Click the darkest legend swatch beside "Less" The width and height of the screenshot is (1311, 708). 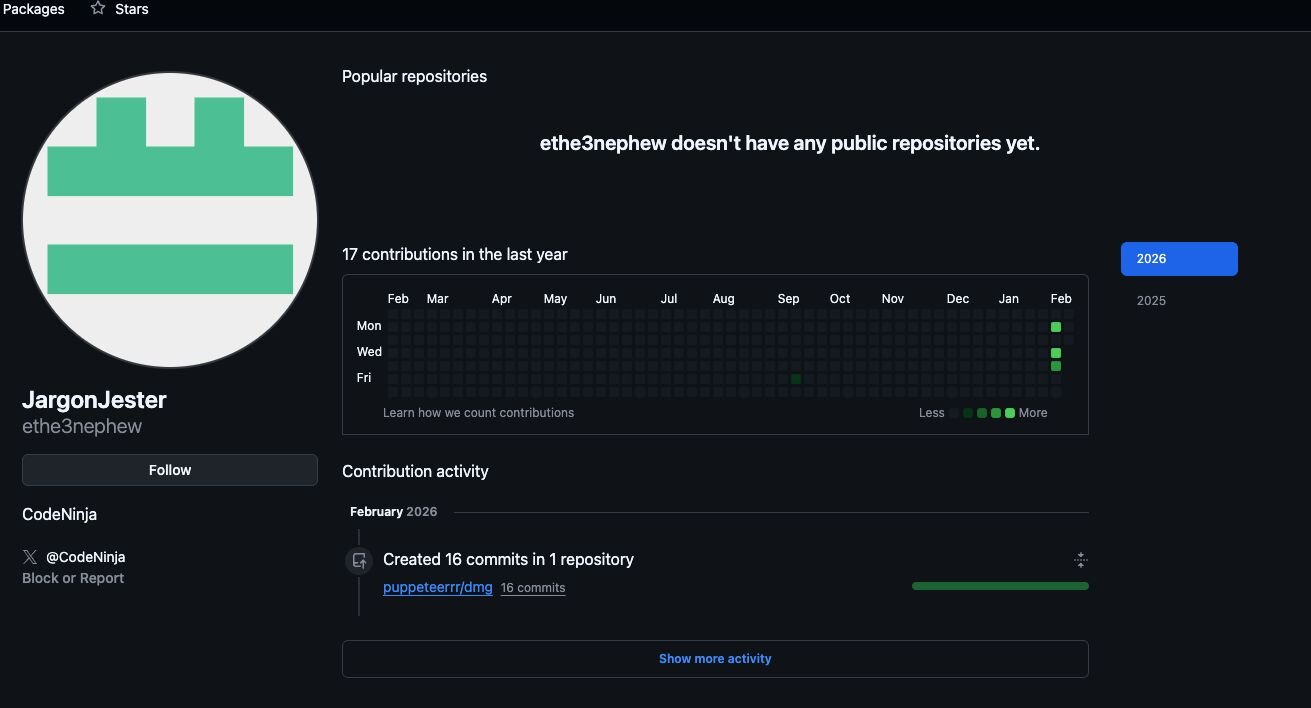pyautogui.click(x=954, y=413)
